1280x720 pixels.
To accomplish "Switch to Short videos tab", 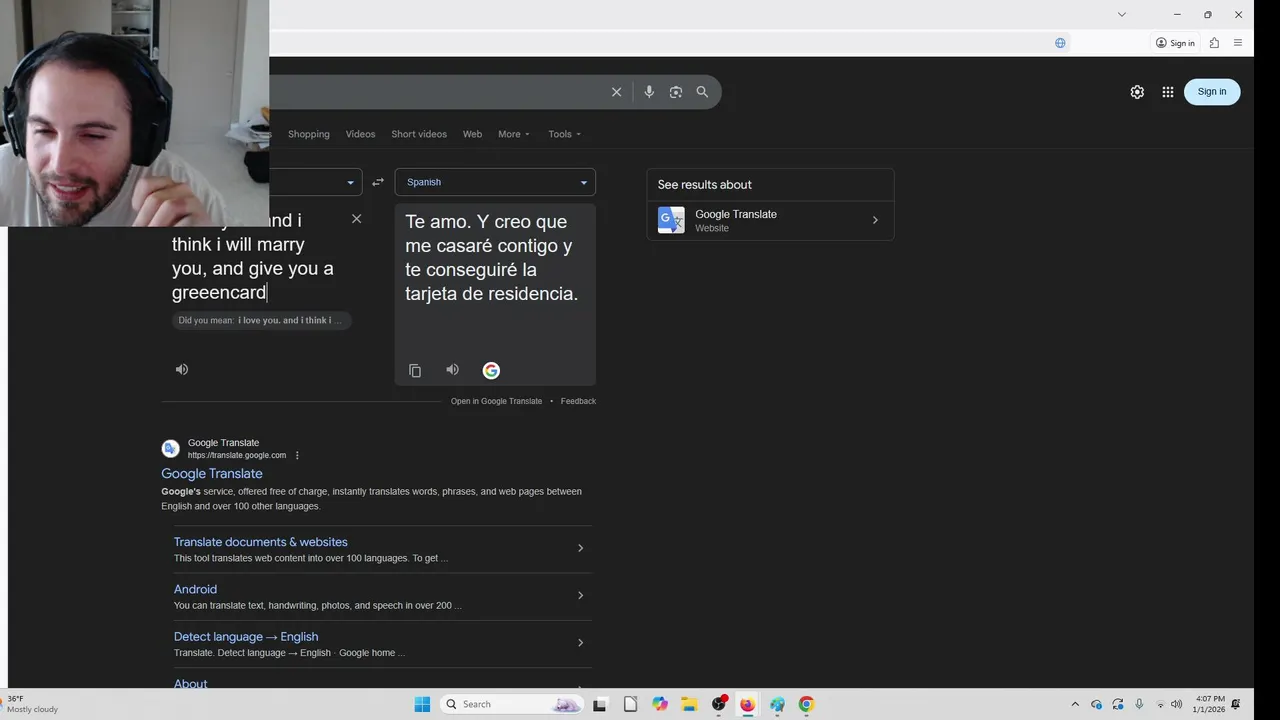I will pyautogui.click(x=419, y=134).
